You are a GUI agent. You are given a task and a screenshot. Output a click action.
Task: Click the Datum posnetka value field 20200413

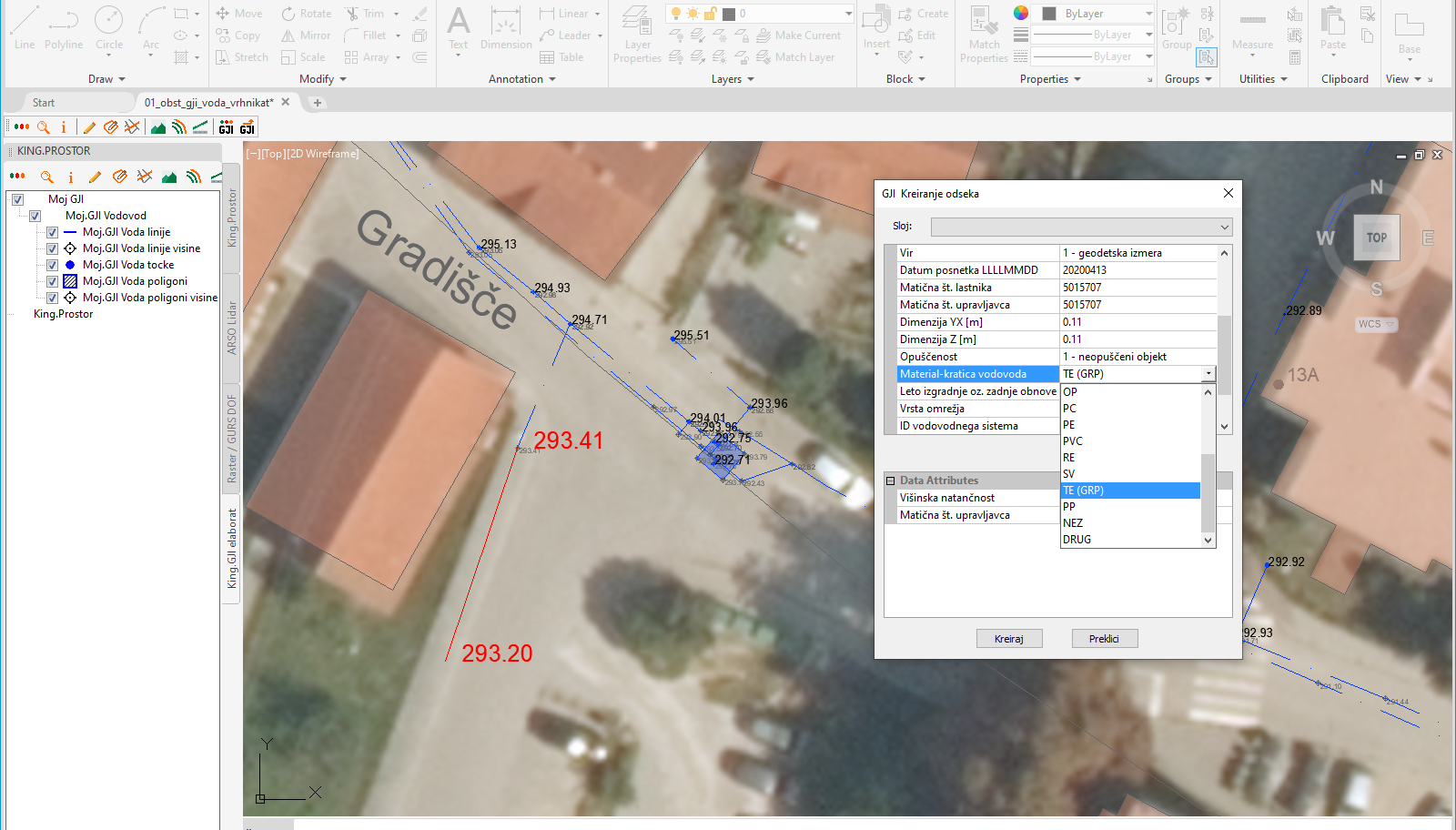click(x=1137, y=270)
